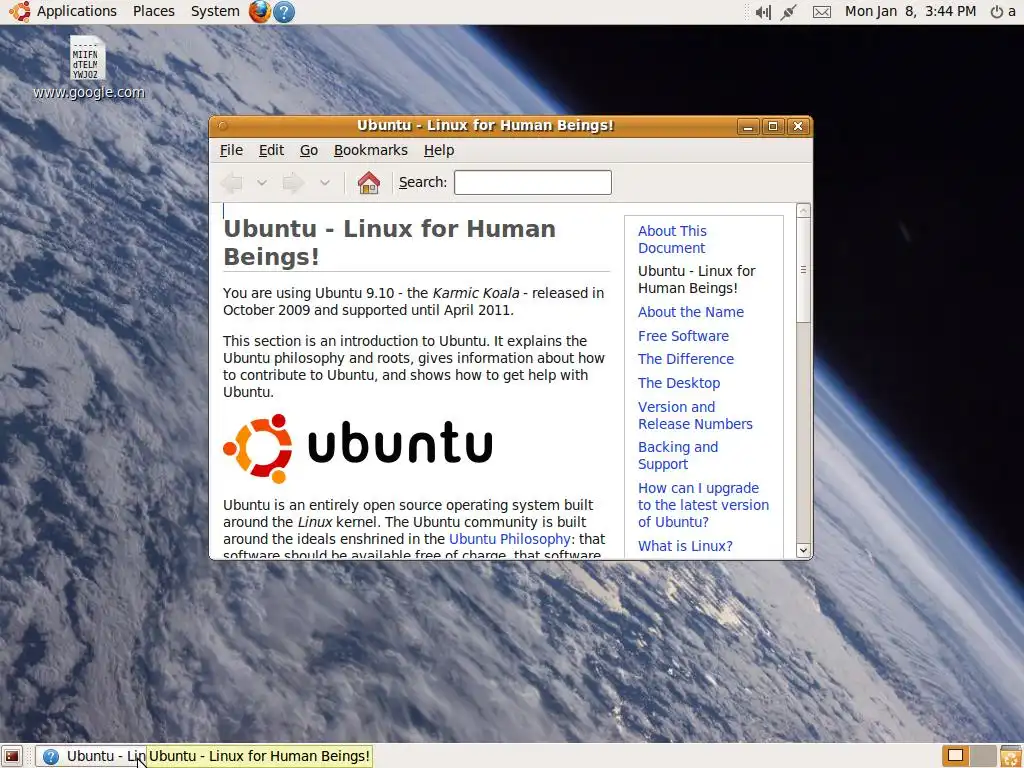Click the vertical scrollbar thumb

(x=803, y=271)
